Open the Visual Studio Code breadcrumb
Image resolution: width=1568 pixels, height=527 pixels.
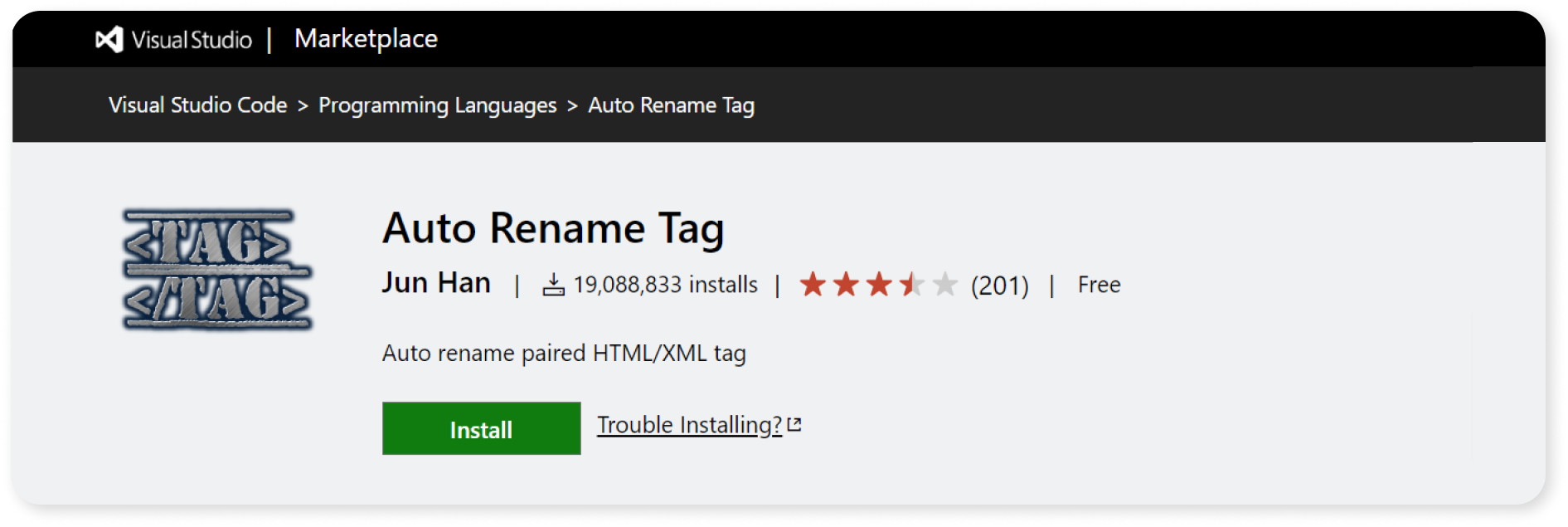click(197, 105)
